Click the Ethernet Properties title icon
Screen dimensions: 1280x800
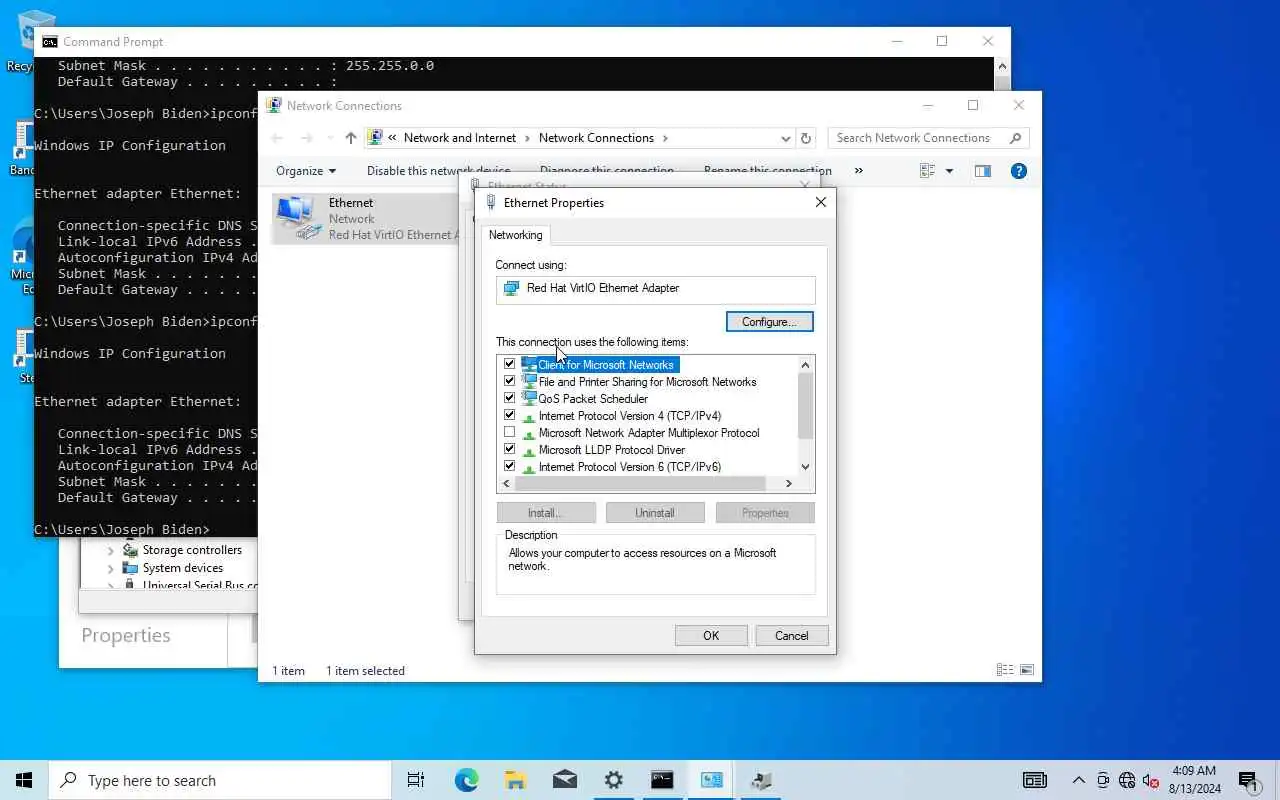pyautogui.click(x=490, y=202)
